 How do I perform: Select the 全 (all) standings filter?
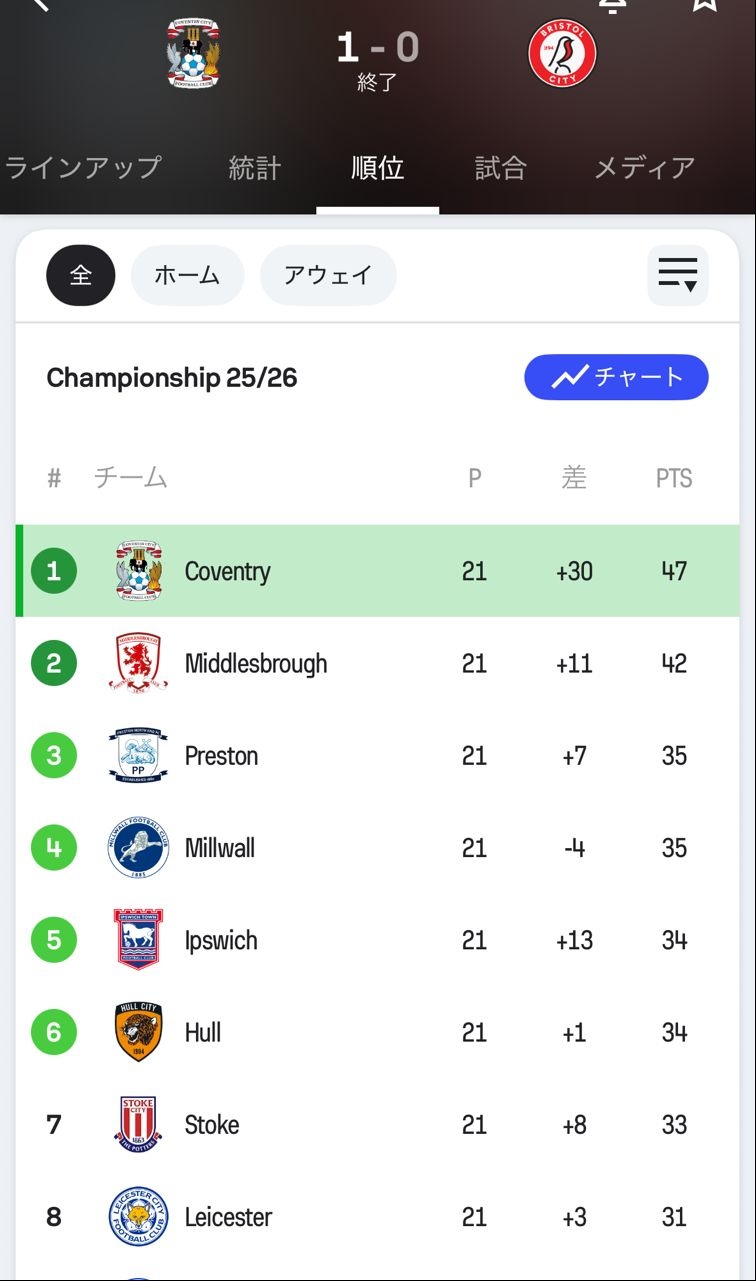[x=81, y=275]
